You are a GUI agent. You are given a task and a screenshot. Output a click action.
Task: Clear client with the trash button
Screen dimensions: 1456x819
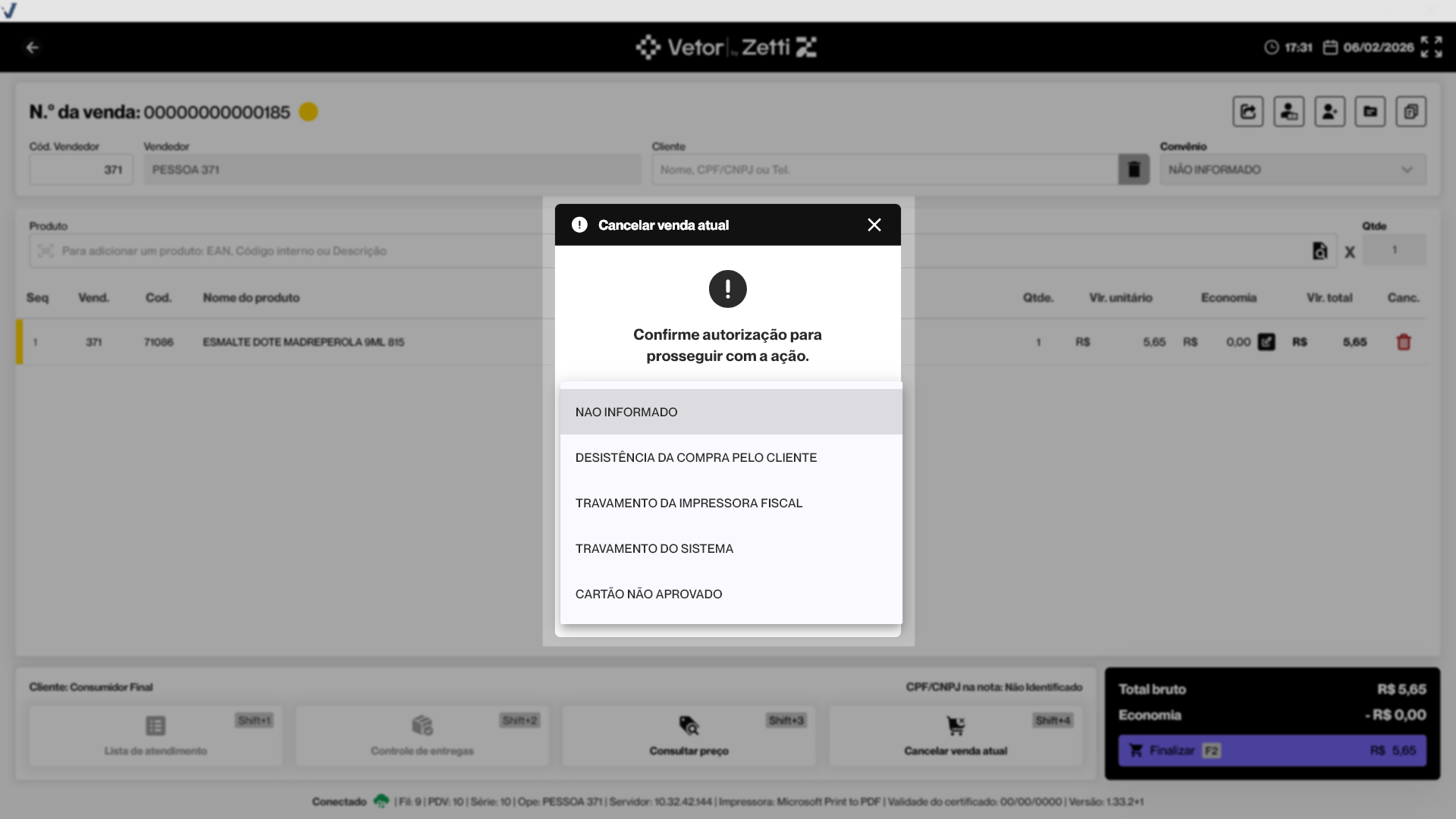coord(1134,170)
